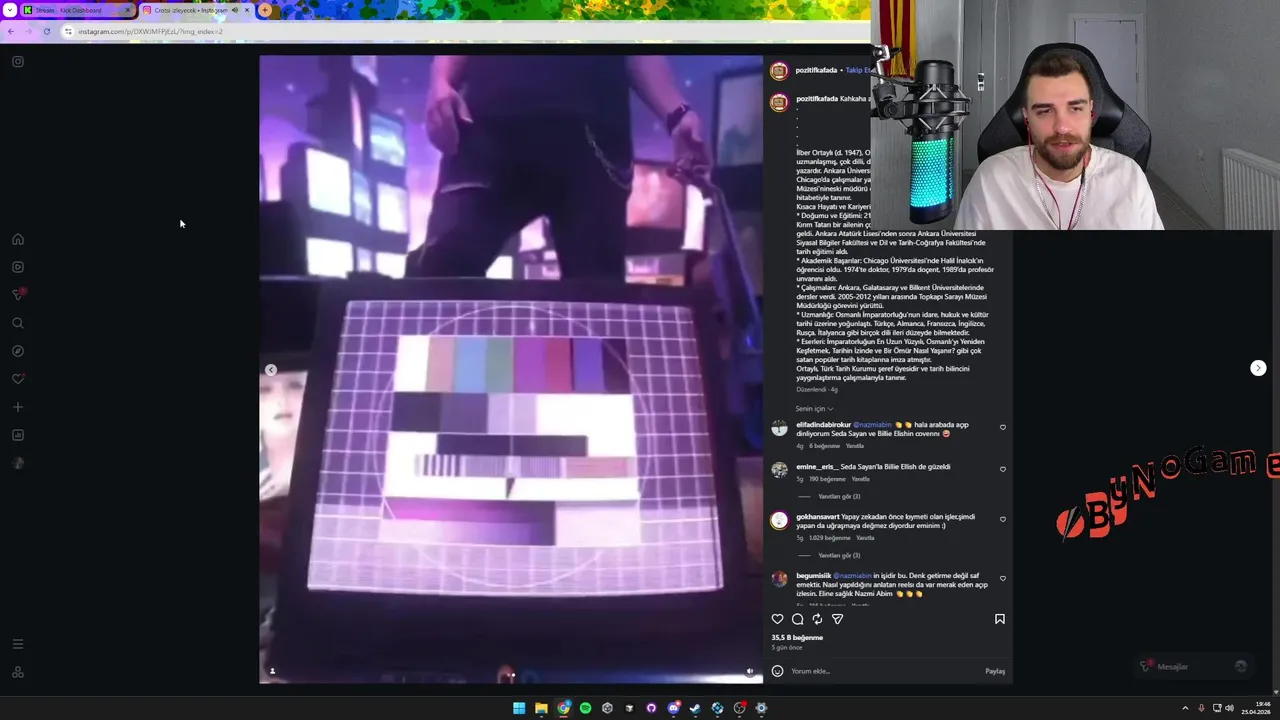Mute the Instagram tab audio indicator

(x=235, y=10)
